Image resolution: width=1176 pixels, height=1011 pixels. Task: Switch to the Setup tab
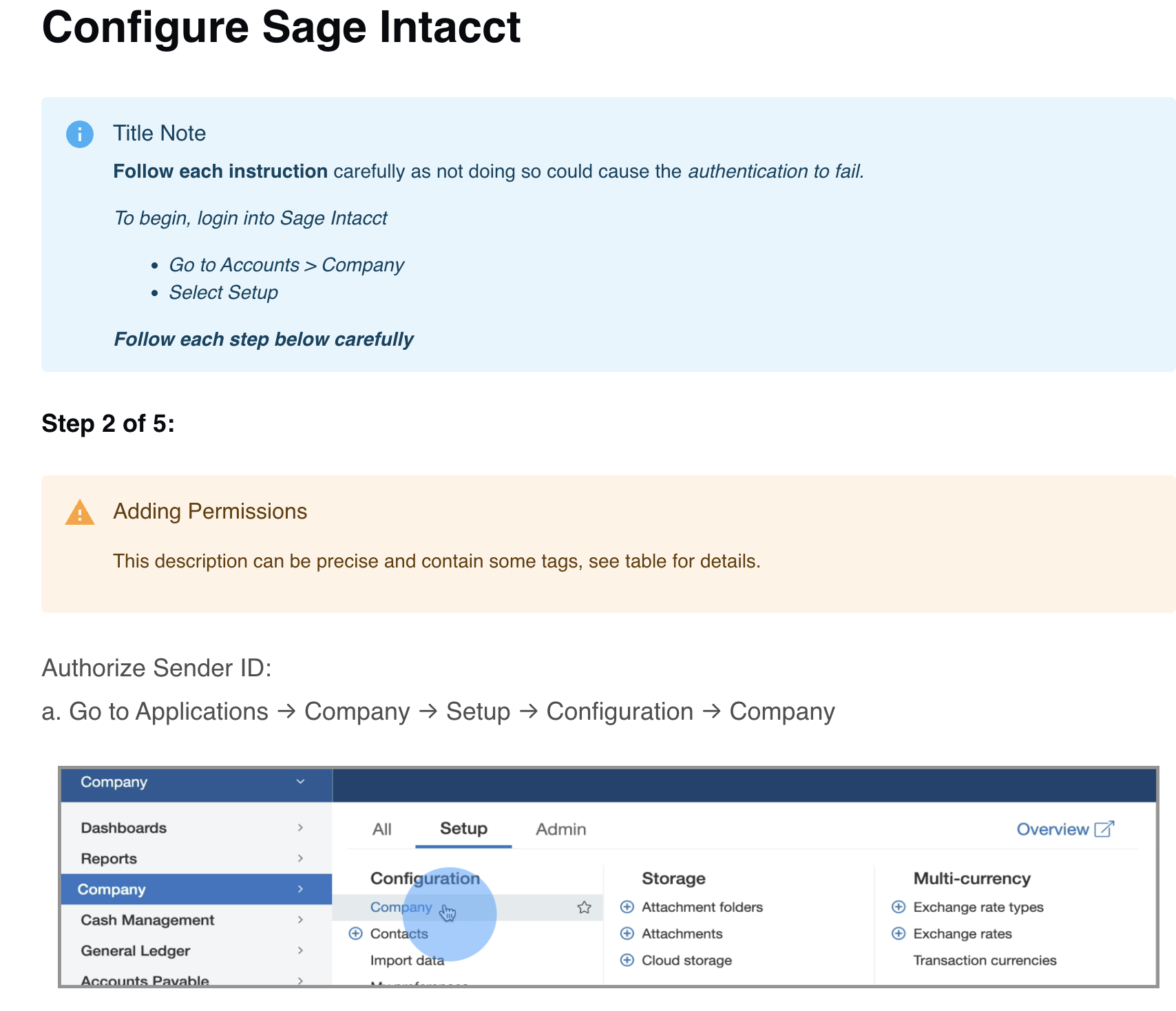coord(463,828)
